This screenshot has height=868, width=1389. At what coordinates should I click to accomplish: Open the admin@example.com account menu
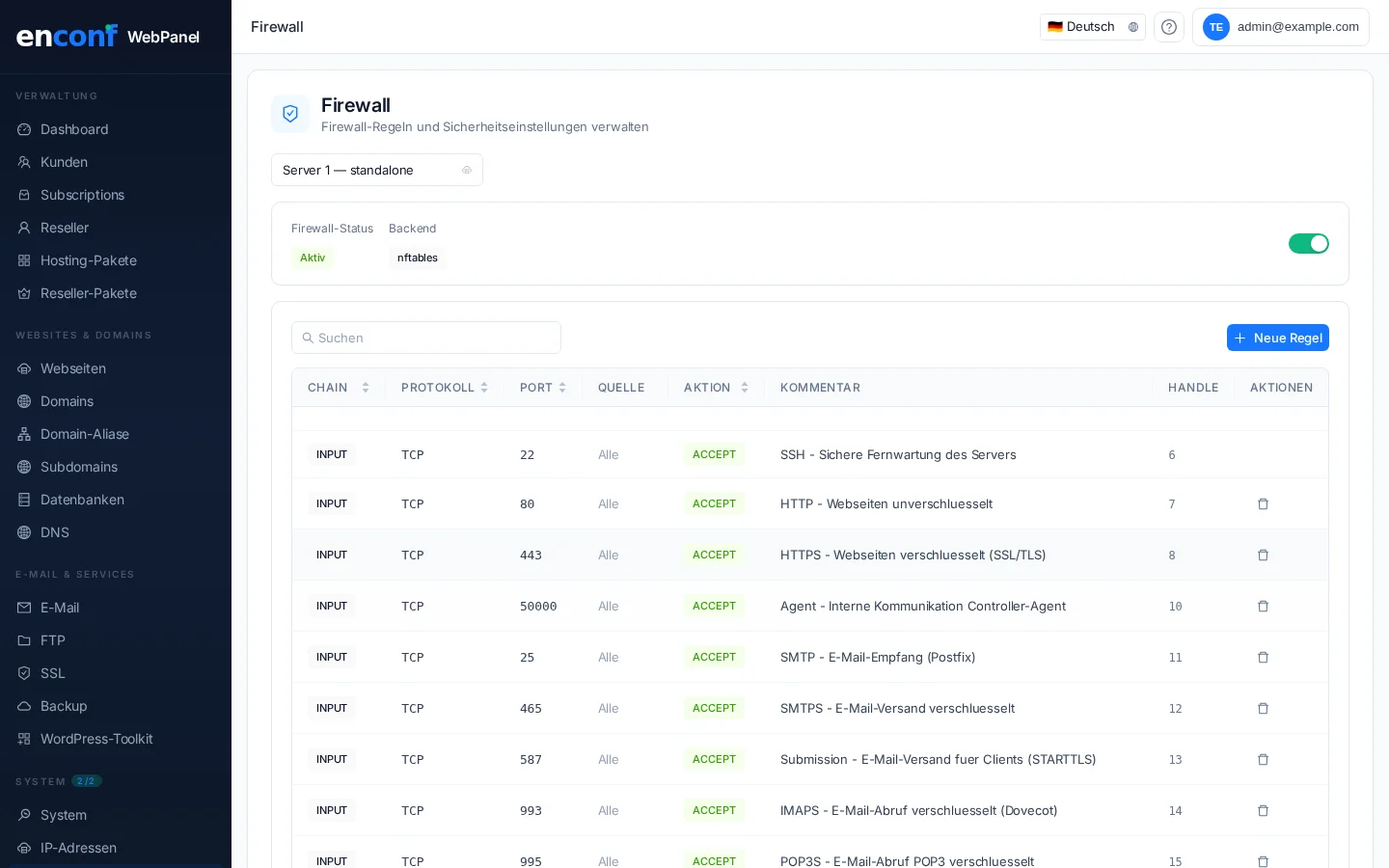point(1297,27)
